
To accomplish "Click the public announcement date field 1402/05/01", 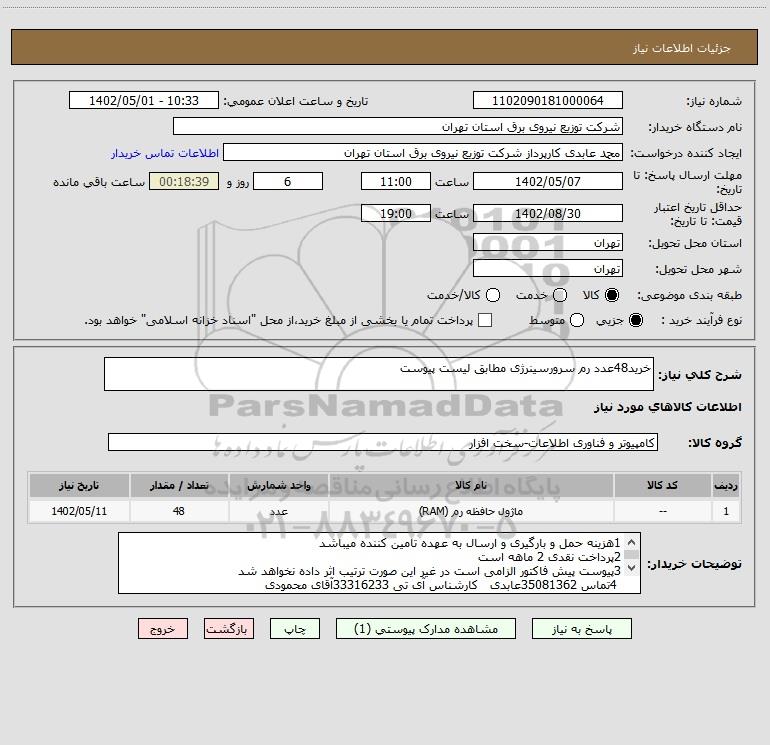I will click(x=144, y=101).
